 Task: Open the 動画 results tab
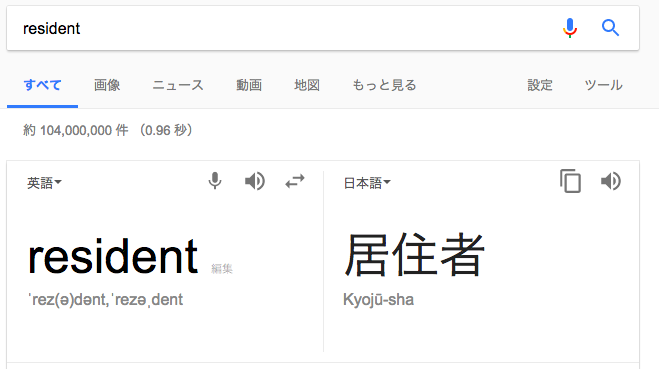249,85
